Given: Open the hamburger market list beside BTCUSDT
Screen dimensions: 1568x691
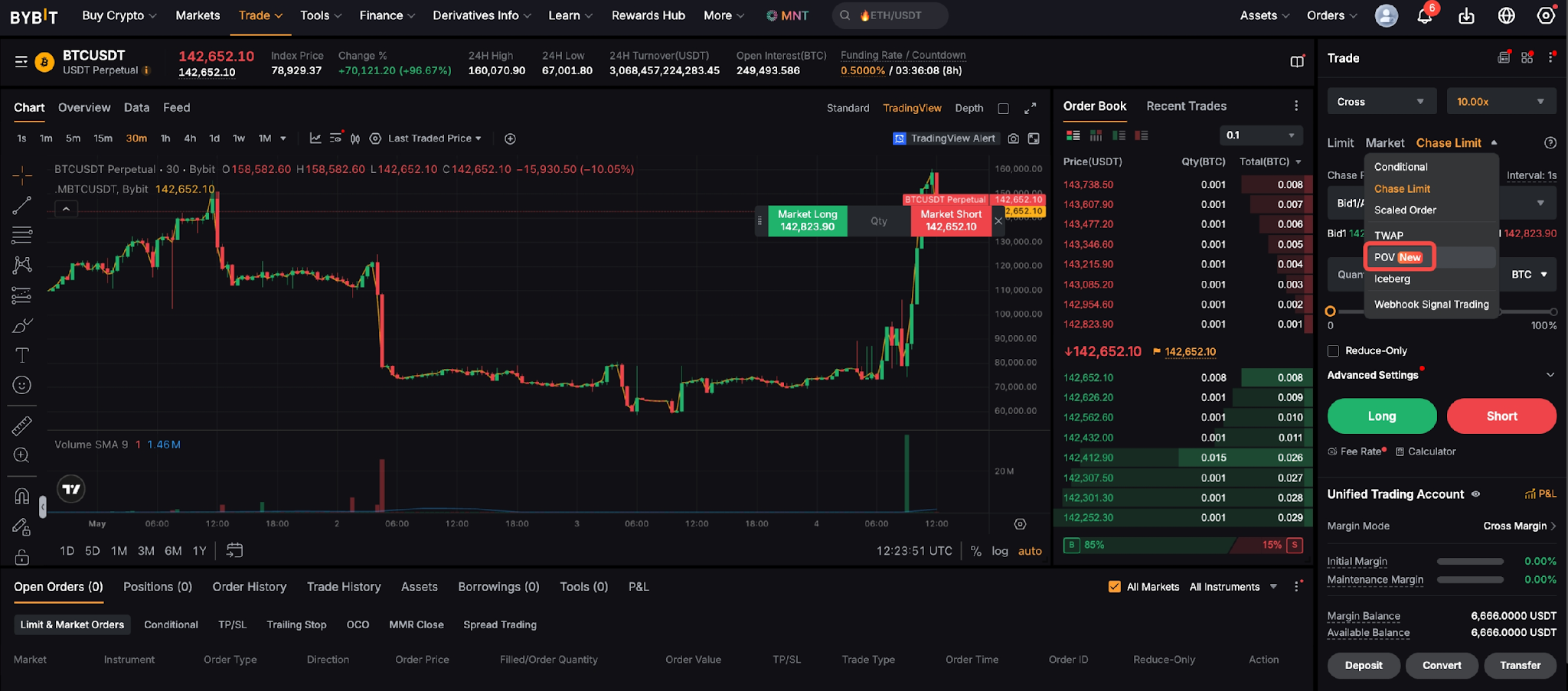Looking at the screenshot, I should point(21,62).
